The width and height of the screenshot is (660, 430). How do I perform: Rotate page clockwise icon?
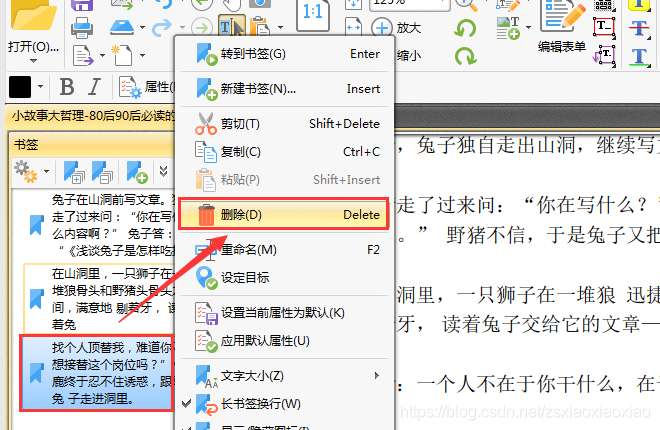click(466, 56)
